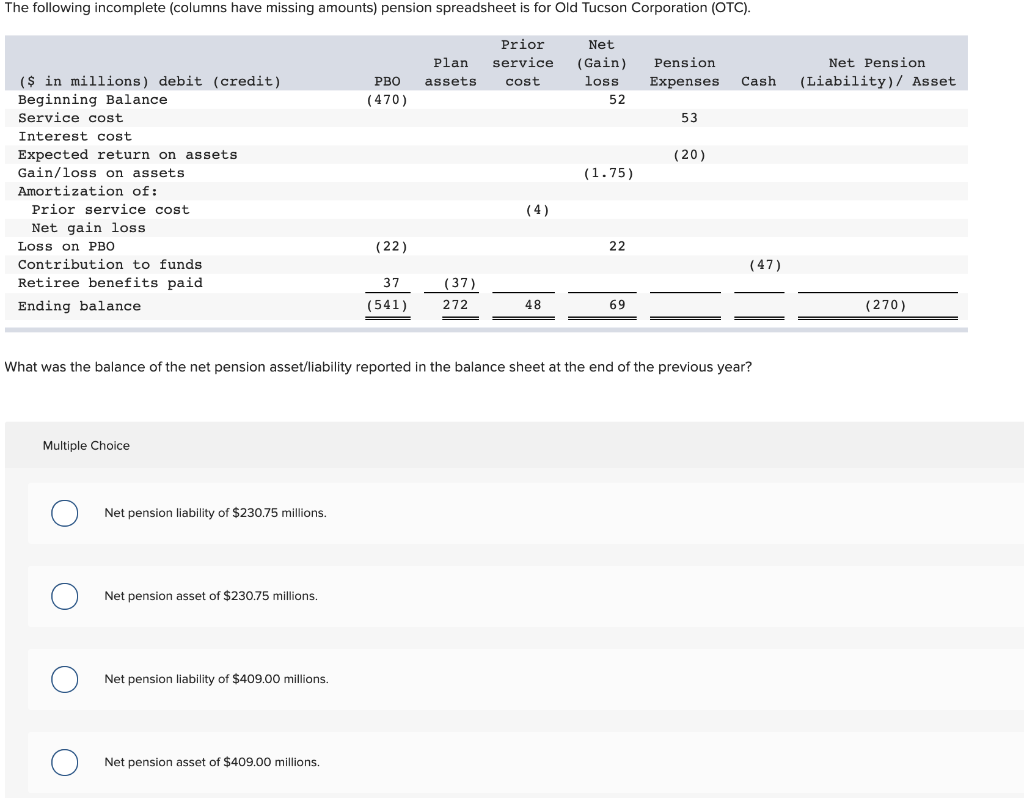Click the Pension Expenses column header
This screenshot has width=1024, height=798.
(684, 72)
